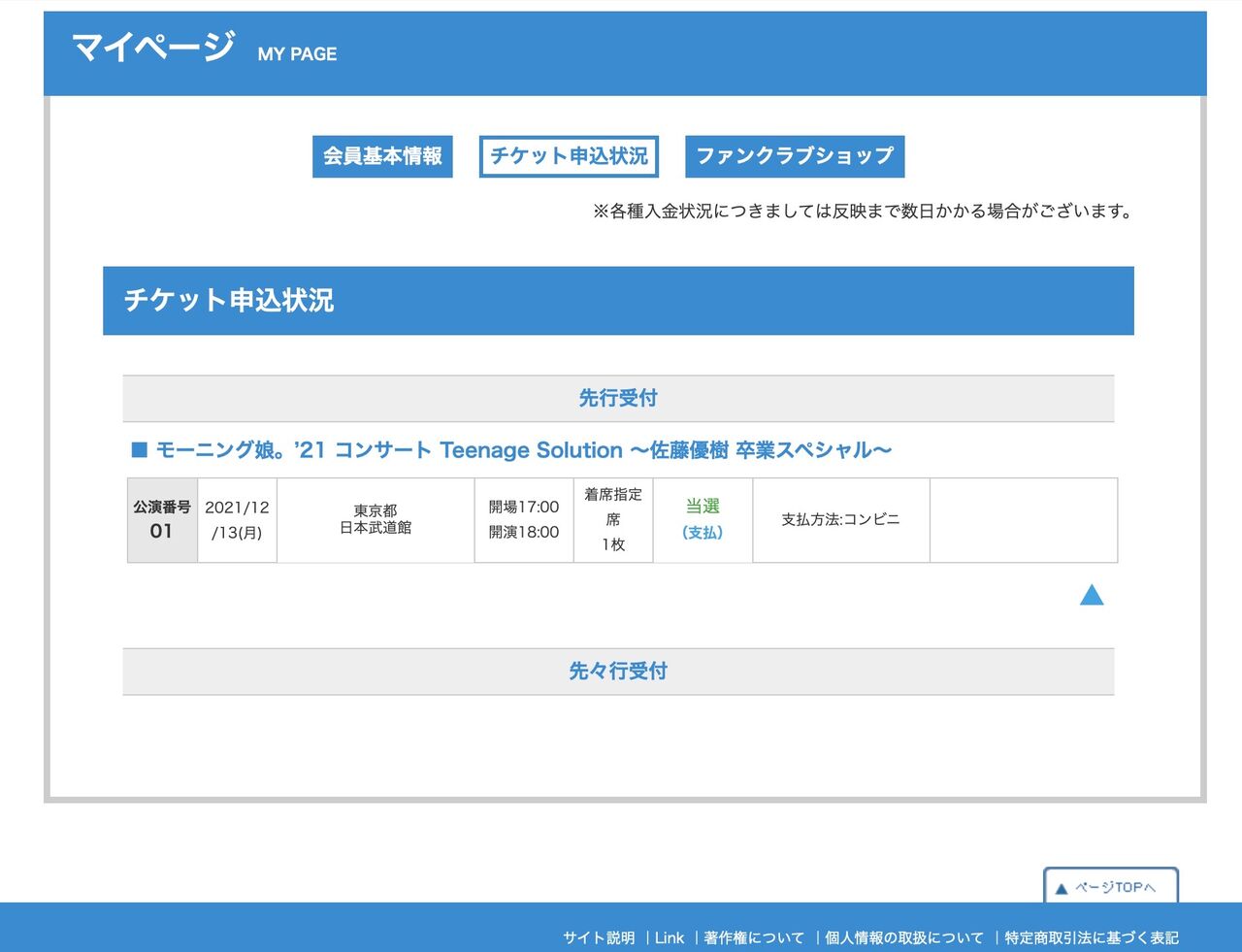Expand the 先々行受付 section header
The image size is (1242, 952).
pos(618,672)
